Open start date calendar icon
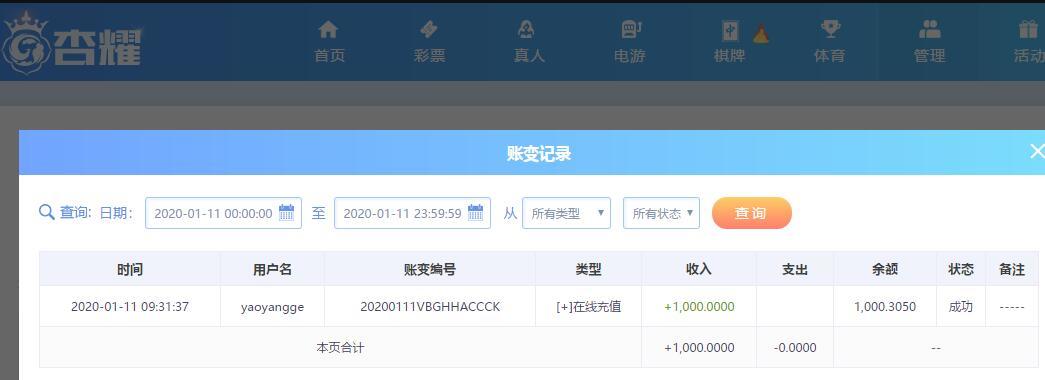 287,213
